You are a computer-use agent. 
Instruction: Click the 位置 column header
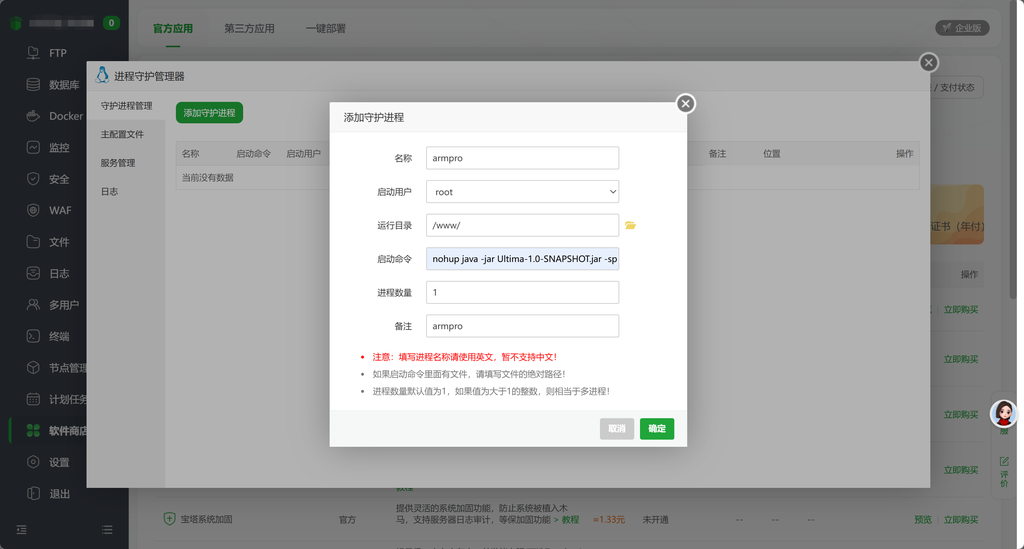[x=772, y=153]
